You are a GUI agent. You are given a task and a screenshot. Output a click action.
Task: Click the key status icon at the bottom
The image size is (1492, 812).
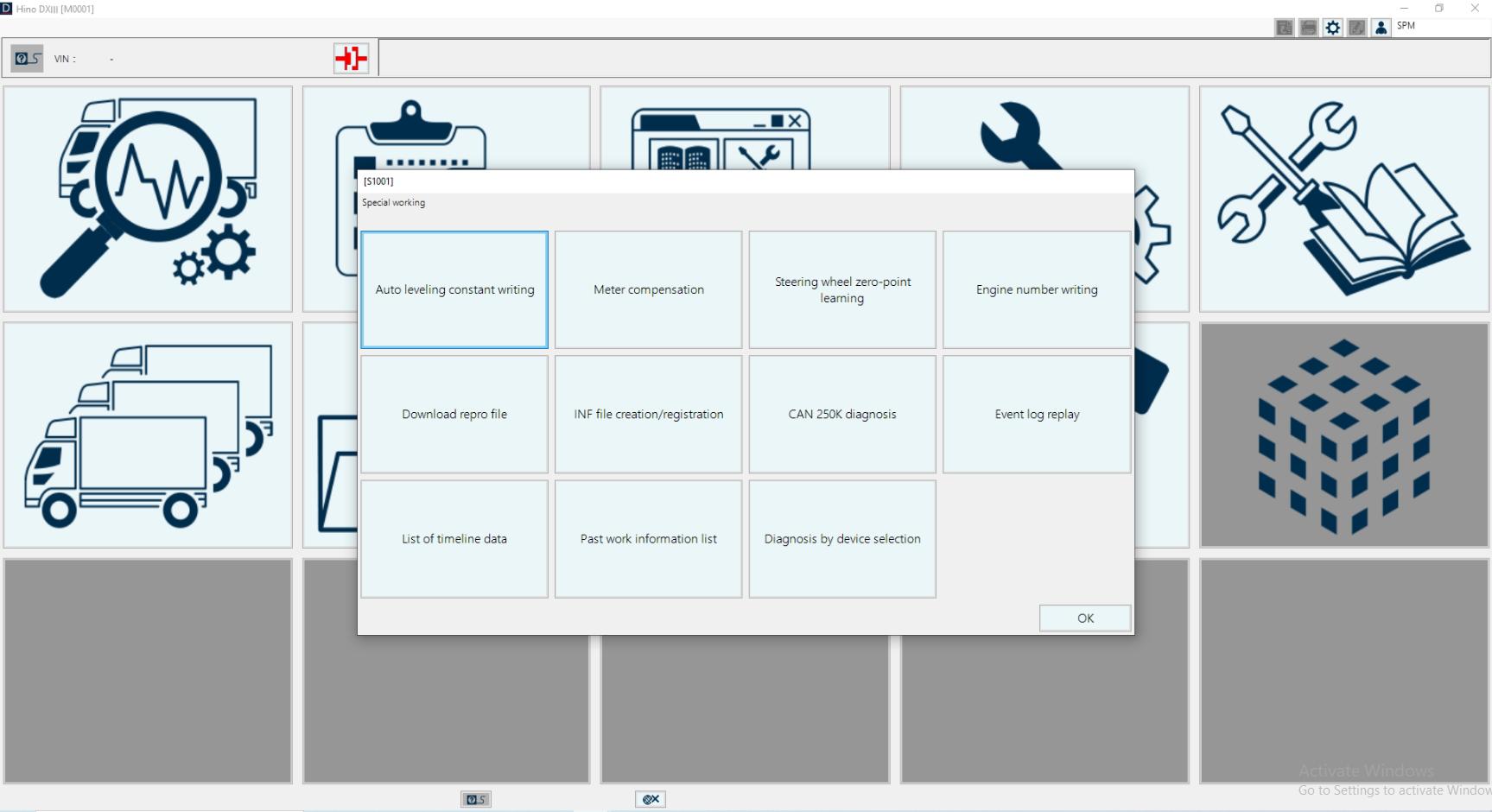[x=475, y=799]
